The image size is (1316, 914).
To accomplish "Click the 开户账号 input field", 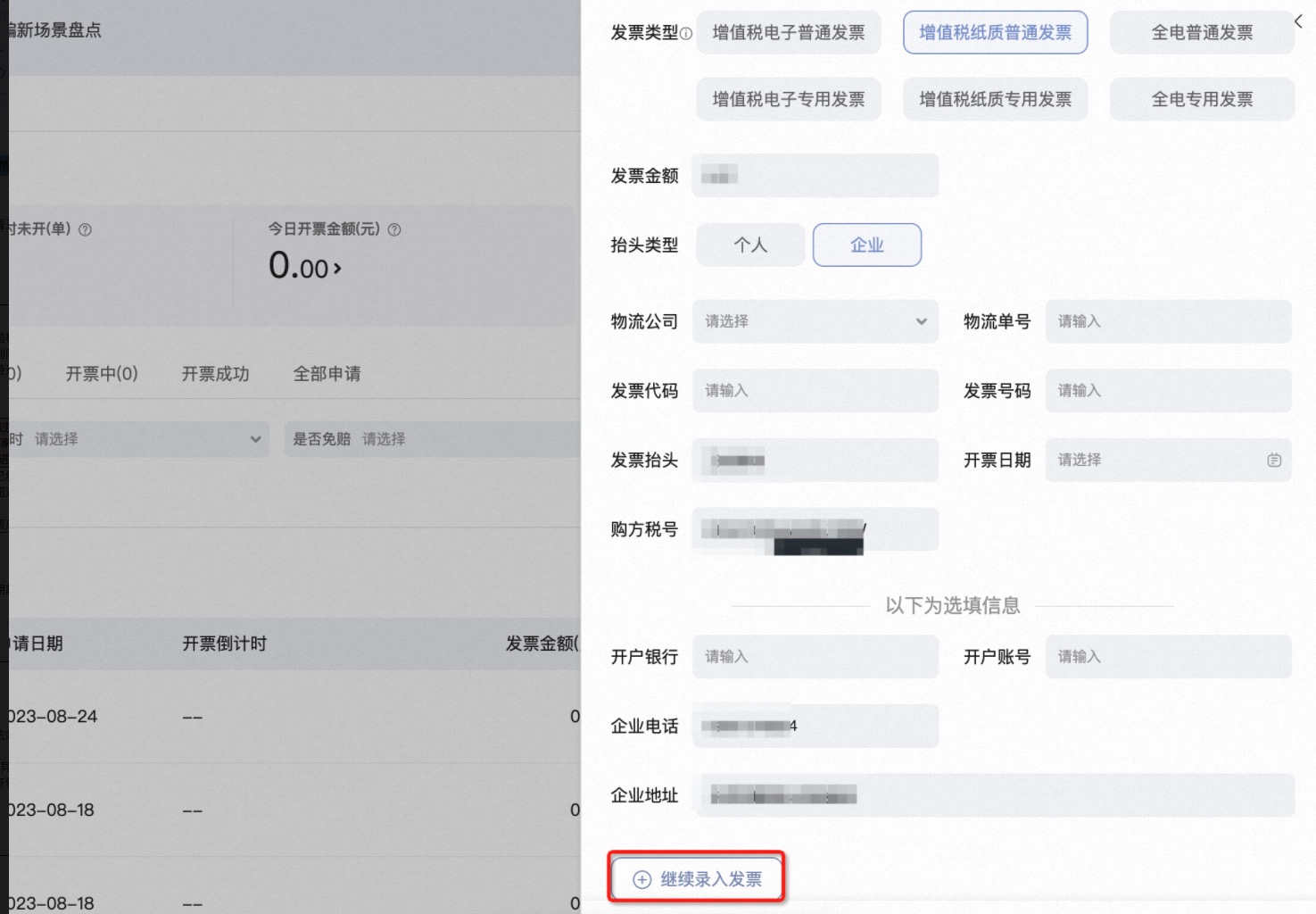I will [x=1169, y=657].
